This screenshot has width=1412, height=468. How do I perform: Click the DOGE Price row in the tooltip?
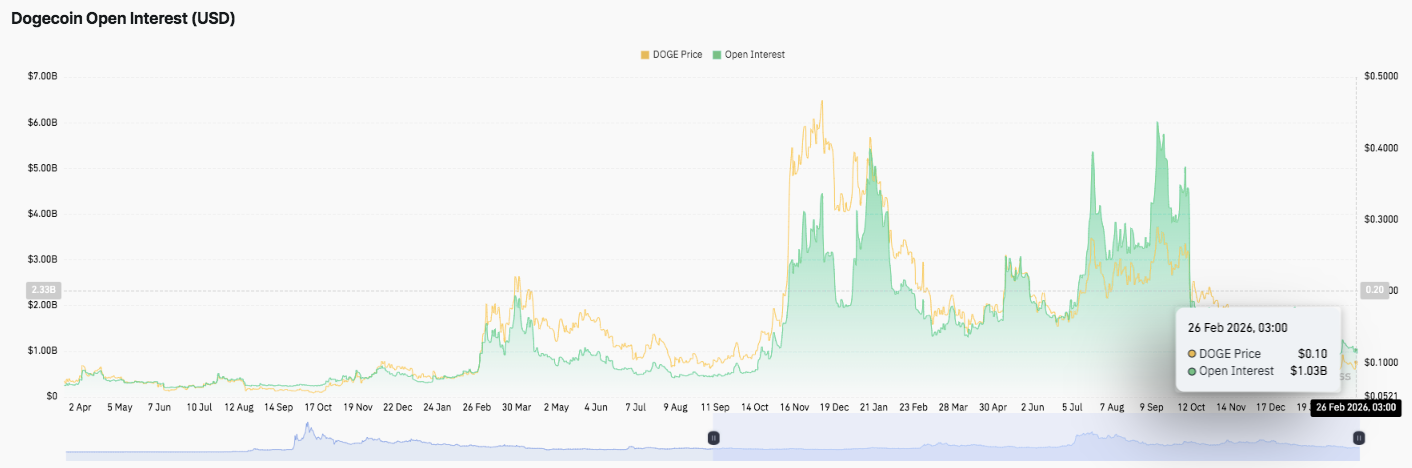pos(1257,353)
